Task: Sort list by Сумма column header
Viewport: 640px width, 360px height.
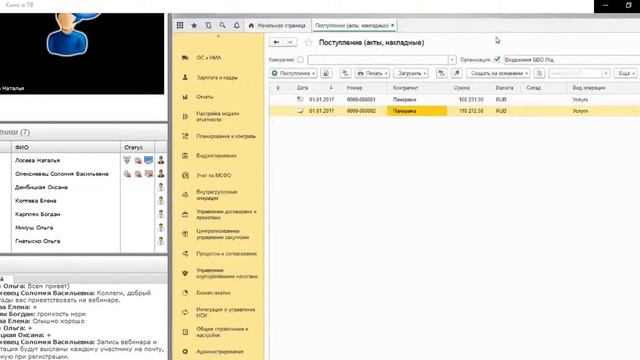Action: click(461, 88)
